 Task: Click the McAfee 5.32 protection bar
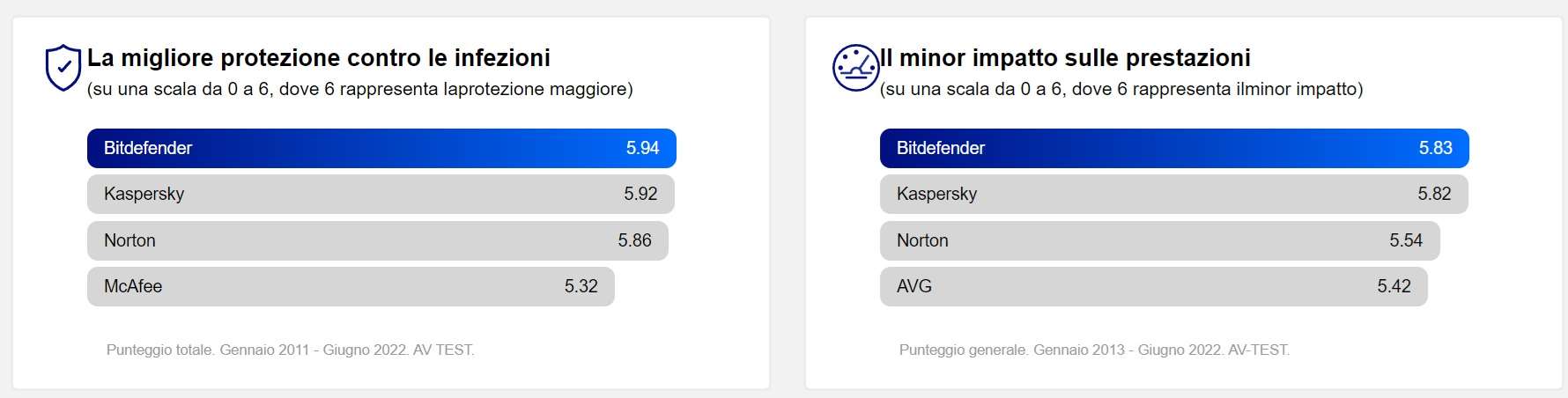click(351, 286)
